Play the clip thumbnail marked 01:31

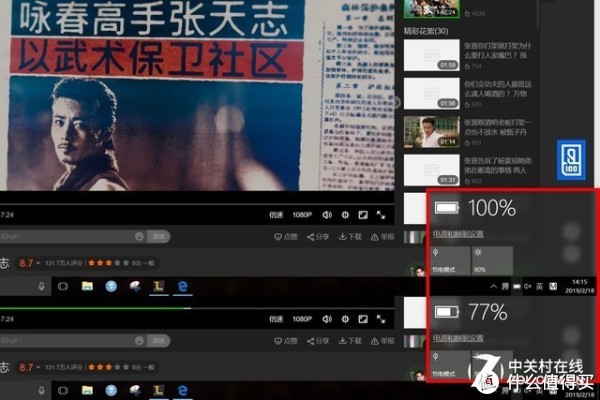click(432, 170)
